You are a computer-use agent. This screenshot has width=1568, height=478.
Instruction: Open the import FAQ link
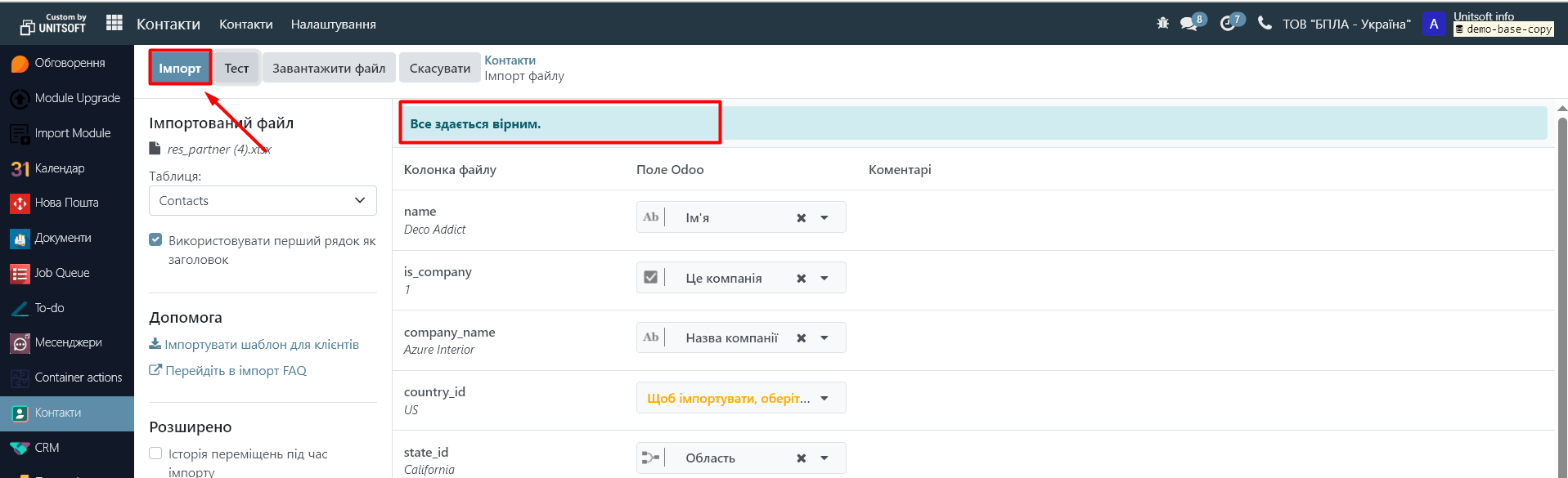(x=236, y=371)
